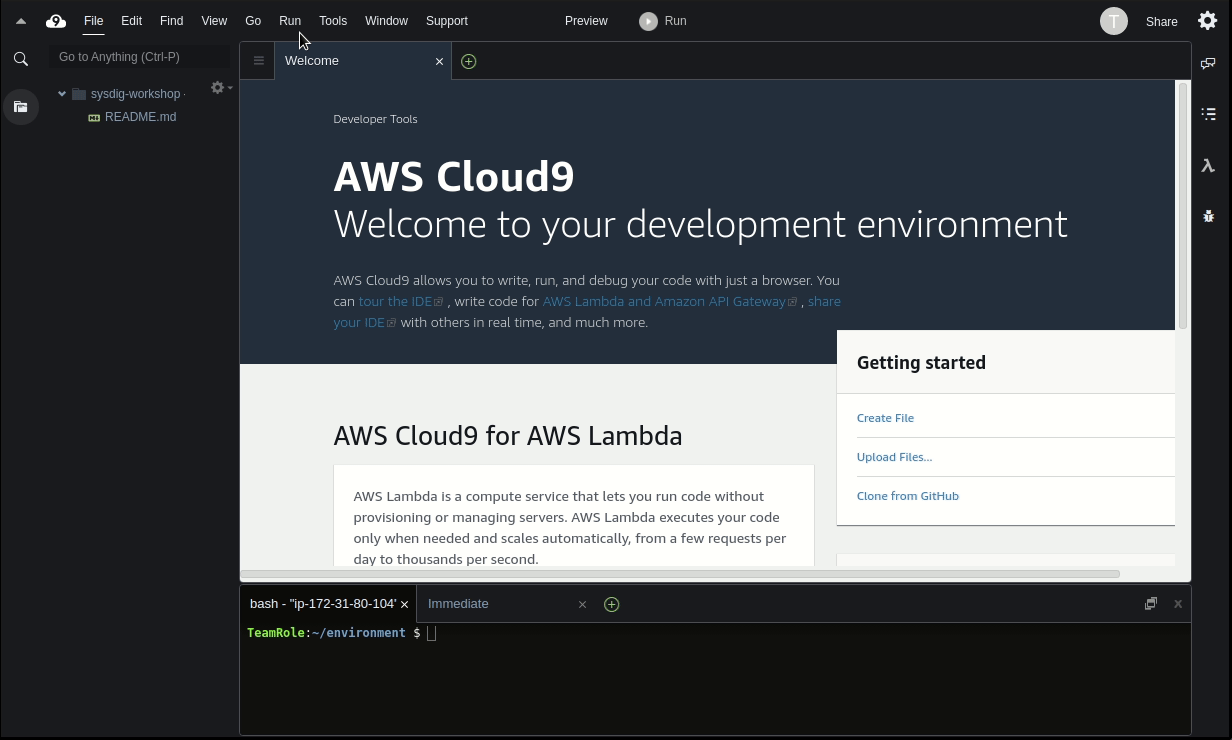
Task: Collapse the menu bar with the up arrow
Action: (x=21, y=21)
